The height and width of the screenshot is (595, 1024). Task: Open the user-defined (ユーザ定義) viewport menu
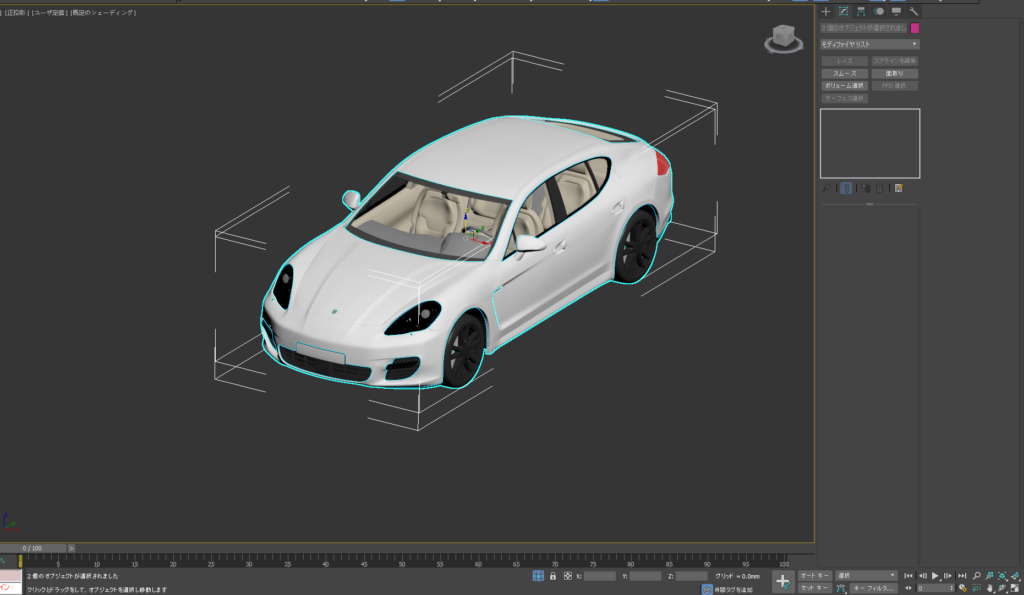click(x=49, y=13)
